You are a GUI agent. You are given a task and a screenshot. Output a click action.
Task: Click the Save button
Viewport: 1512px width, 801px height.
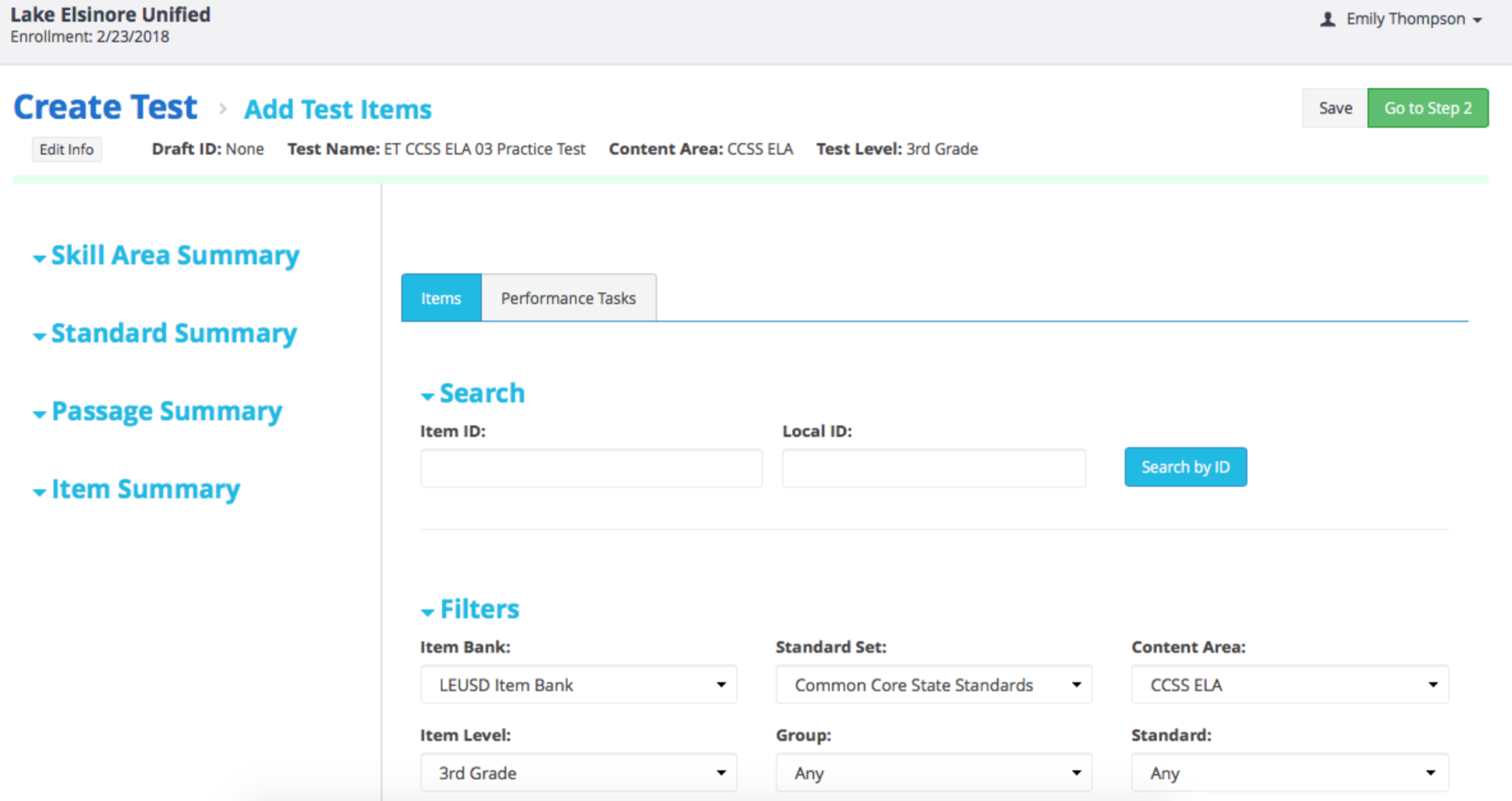pyautogui.click(x=1335, y=109)
